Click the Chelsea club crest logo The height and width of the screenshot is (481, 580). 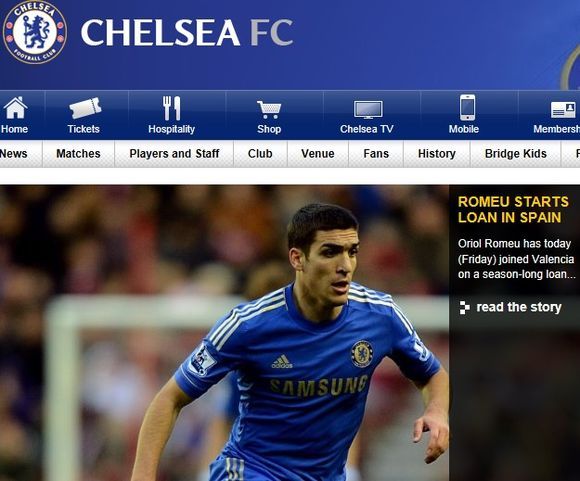[35, 32]
